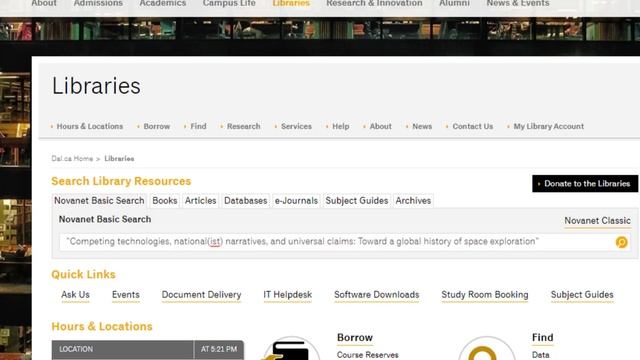
Task: Open the IT Helpdesk quick link
Action: (288, 295)
